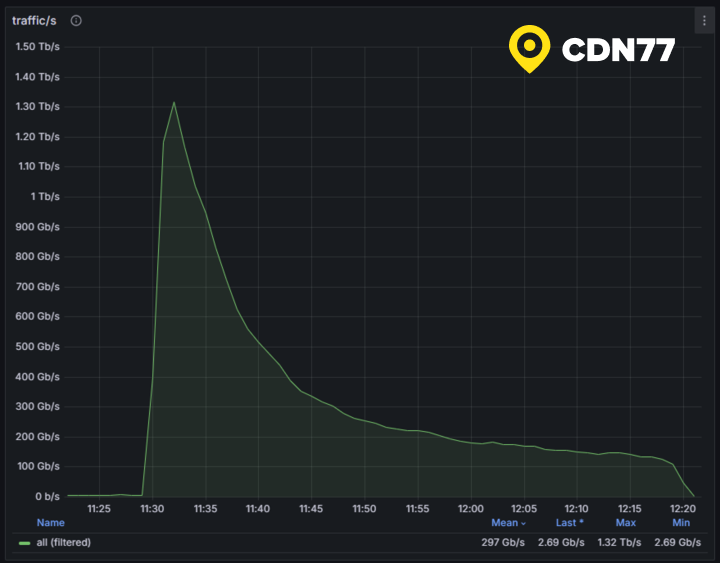Click the 297 Gb/s mean value
Screen dimensions: 720x563
503,542
